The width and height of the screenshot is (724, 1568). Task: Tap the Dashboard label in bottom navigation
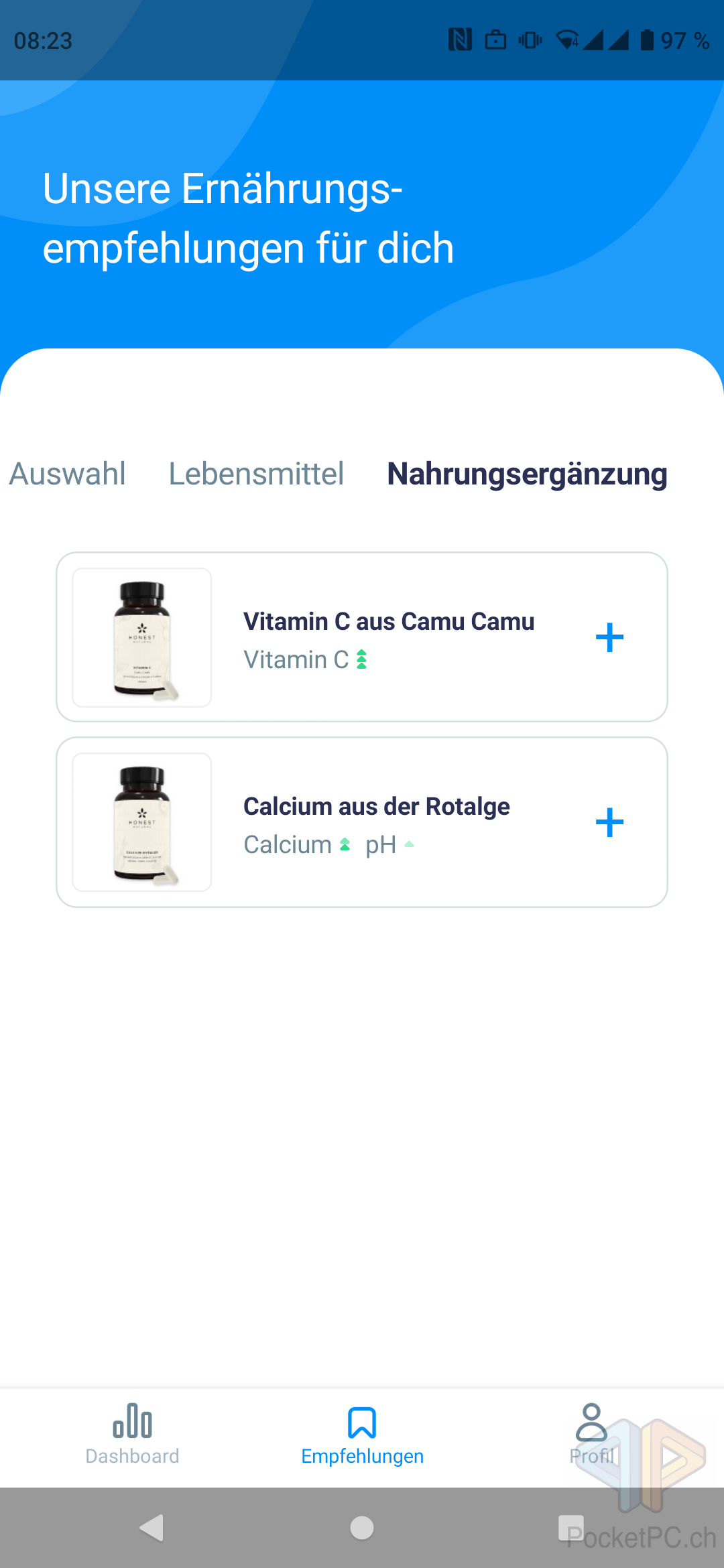(132, 1456)
